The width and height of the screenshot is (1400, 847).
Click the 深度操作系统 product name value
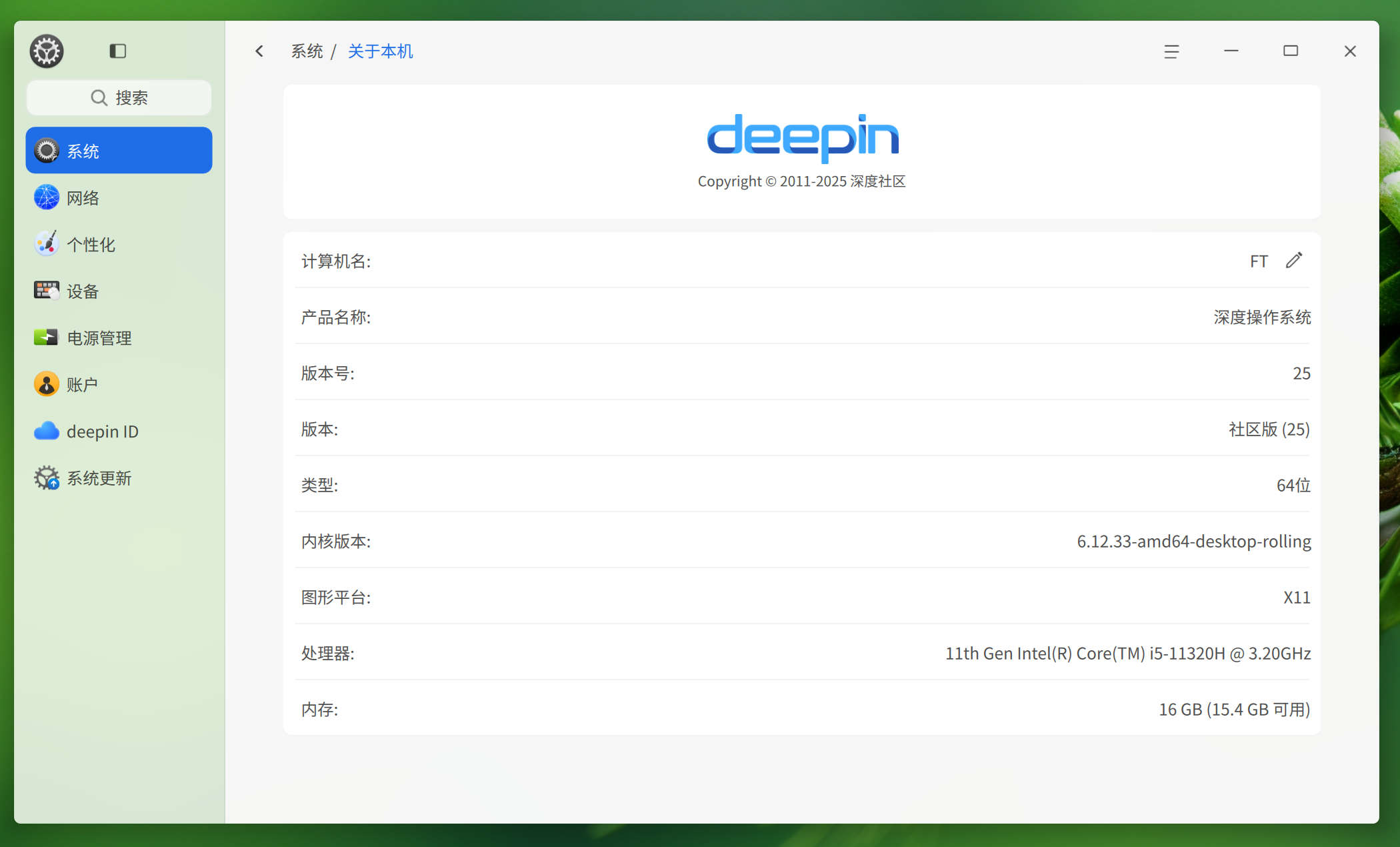point(1262,317)
